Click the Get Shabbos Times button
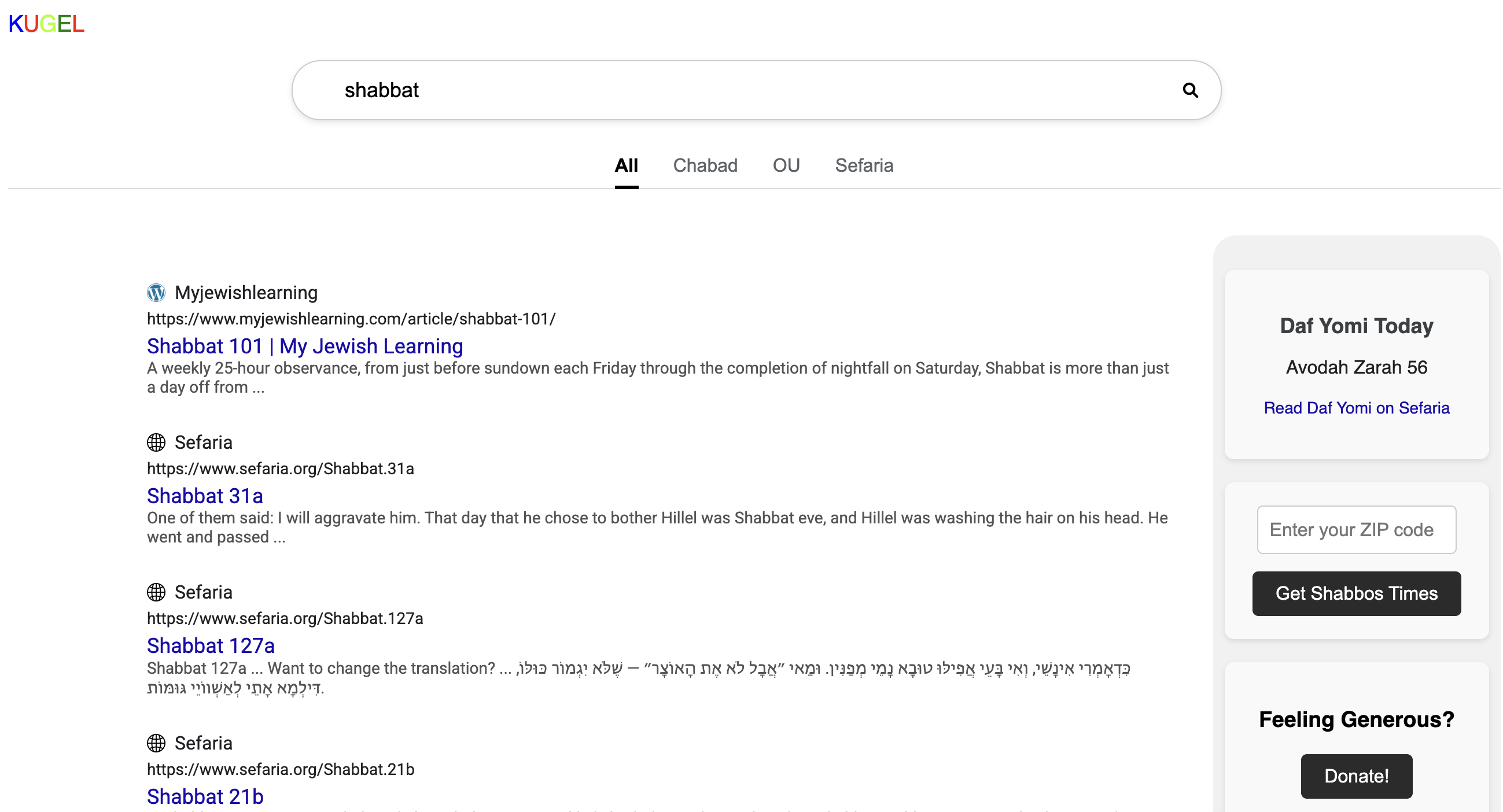 pyautogui.click(x=1357, y=594)
